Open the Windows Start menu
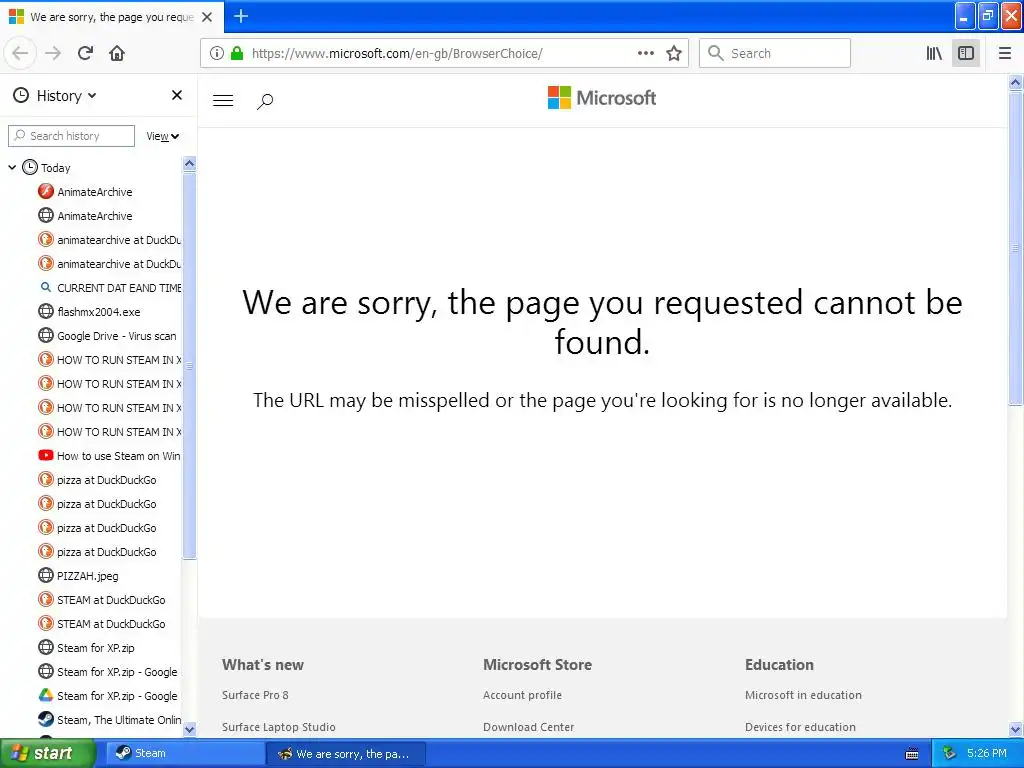The height and width of the screenshot is (768, 1024). coord(46,753)
